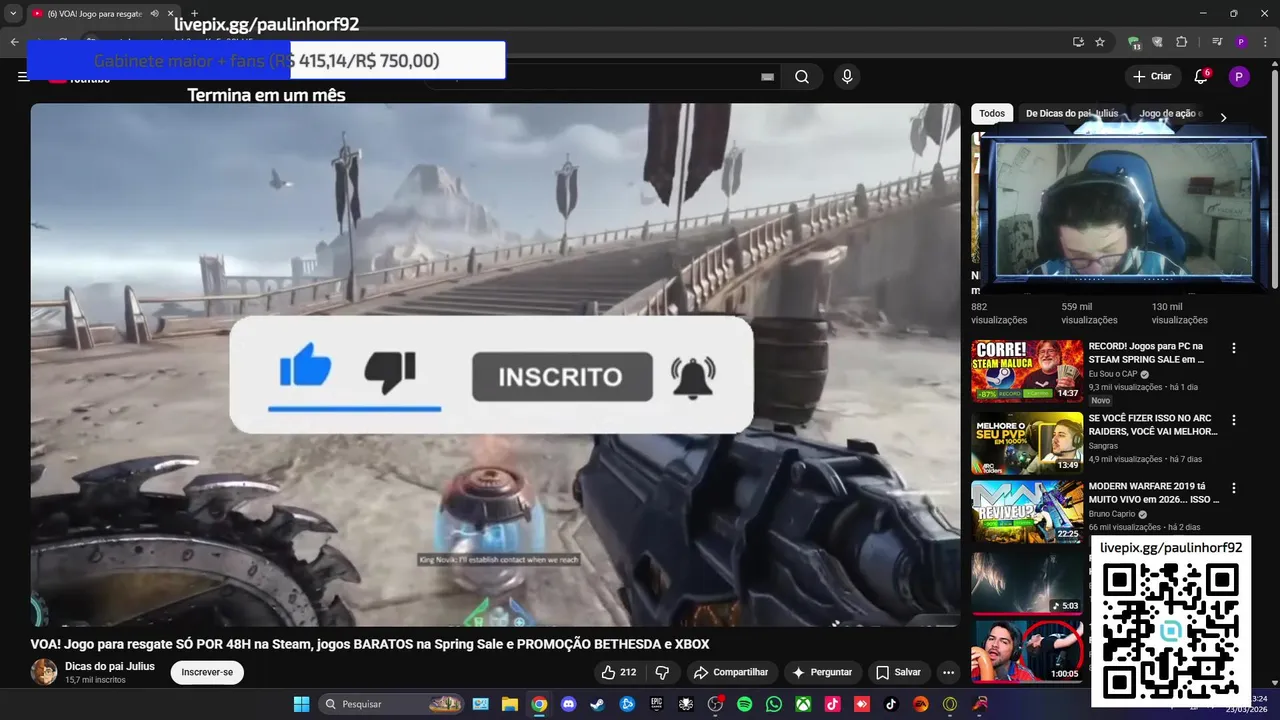Screen dimensions: 1280x720
Task: Open Chrome three-dot menu
Action: coord(1263,42)
